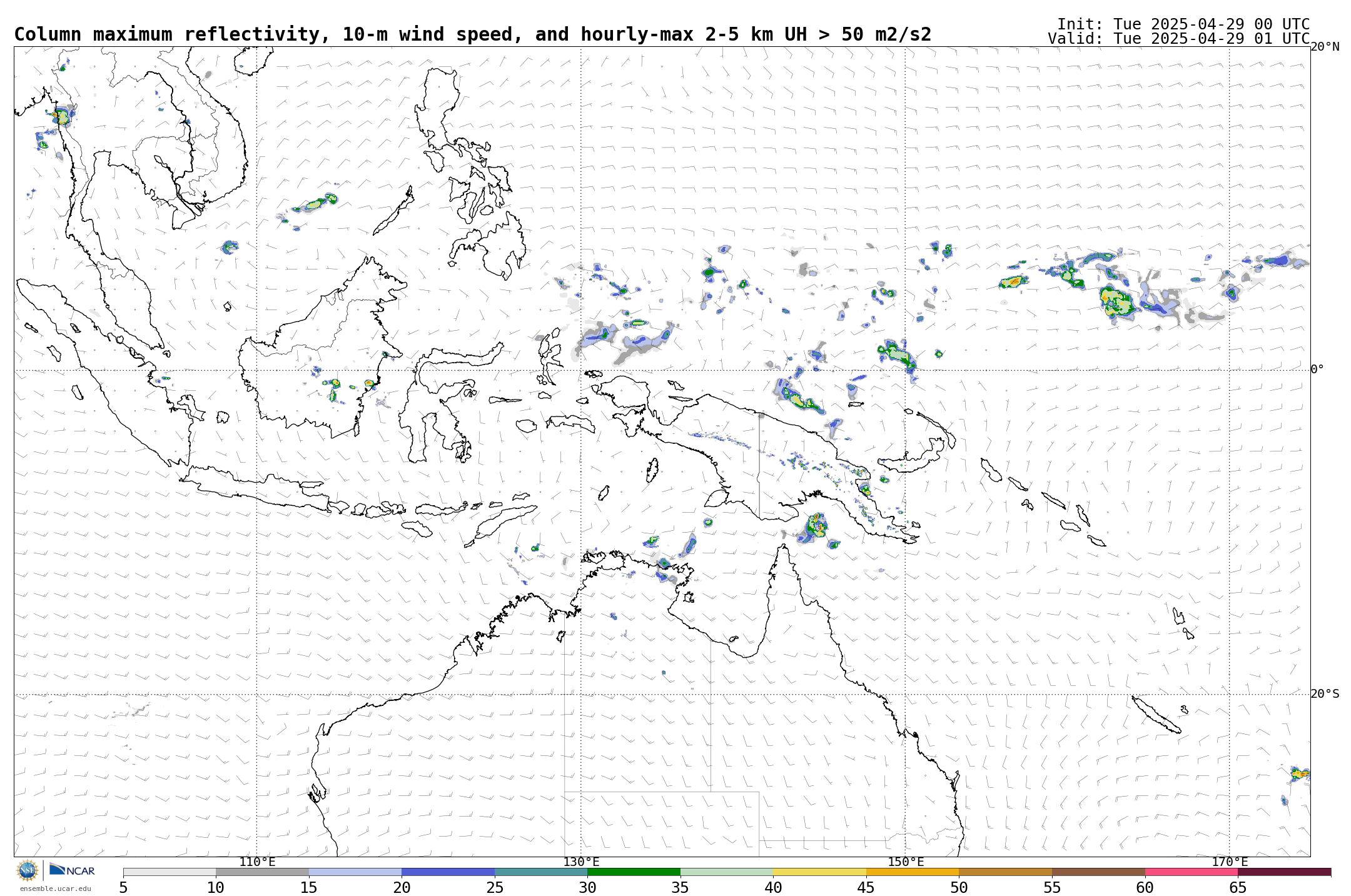Click the 40-45 dBZ yellow swatch
The image size is (1351, 896).
[x=819, y=872]
